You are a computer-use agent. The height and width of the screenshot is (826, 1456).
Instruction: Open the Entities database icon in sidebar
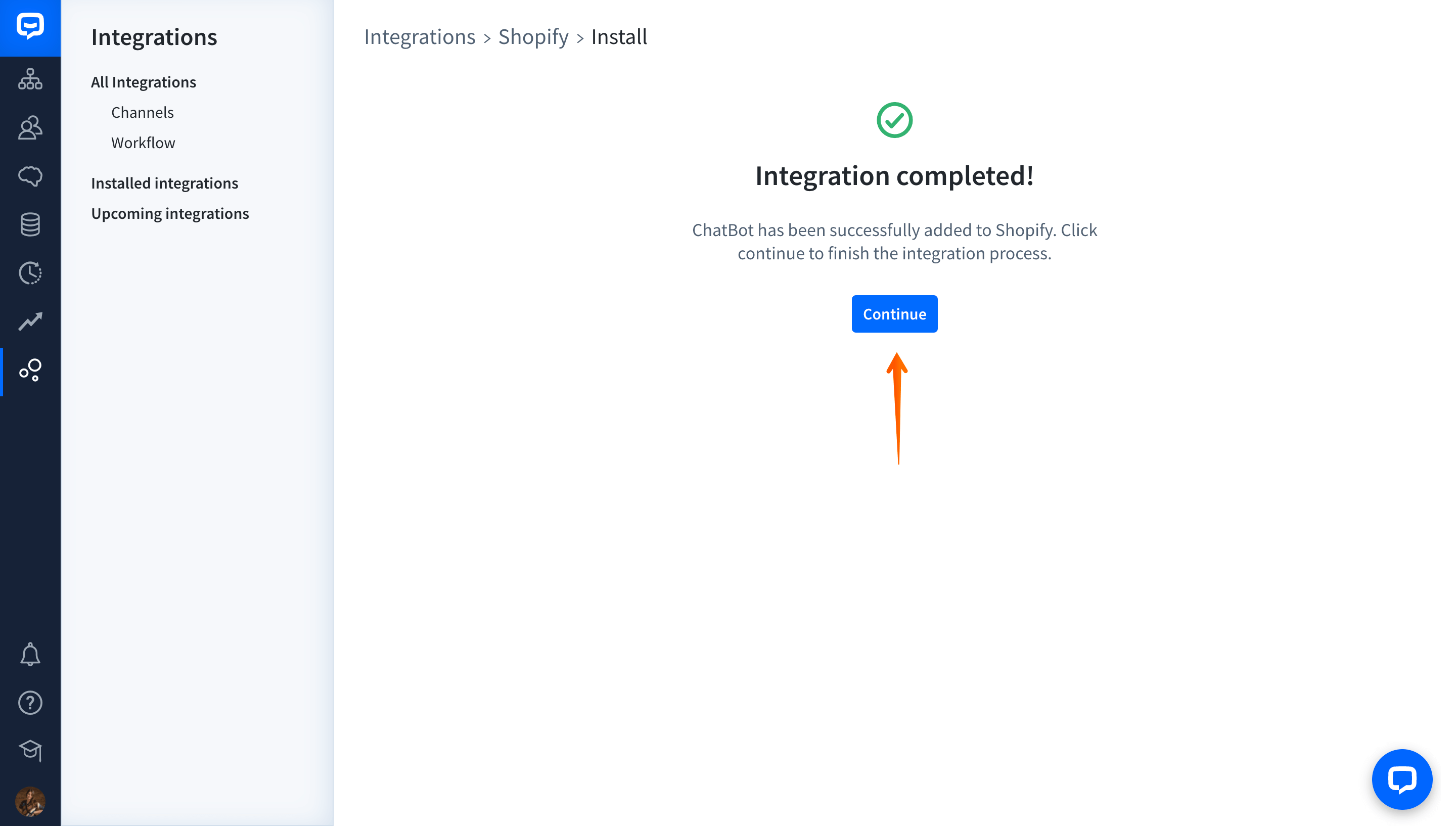click(x=30, y=224)
